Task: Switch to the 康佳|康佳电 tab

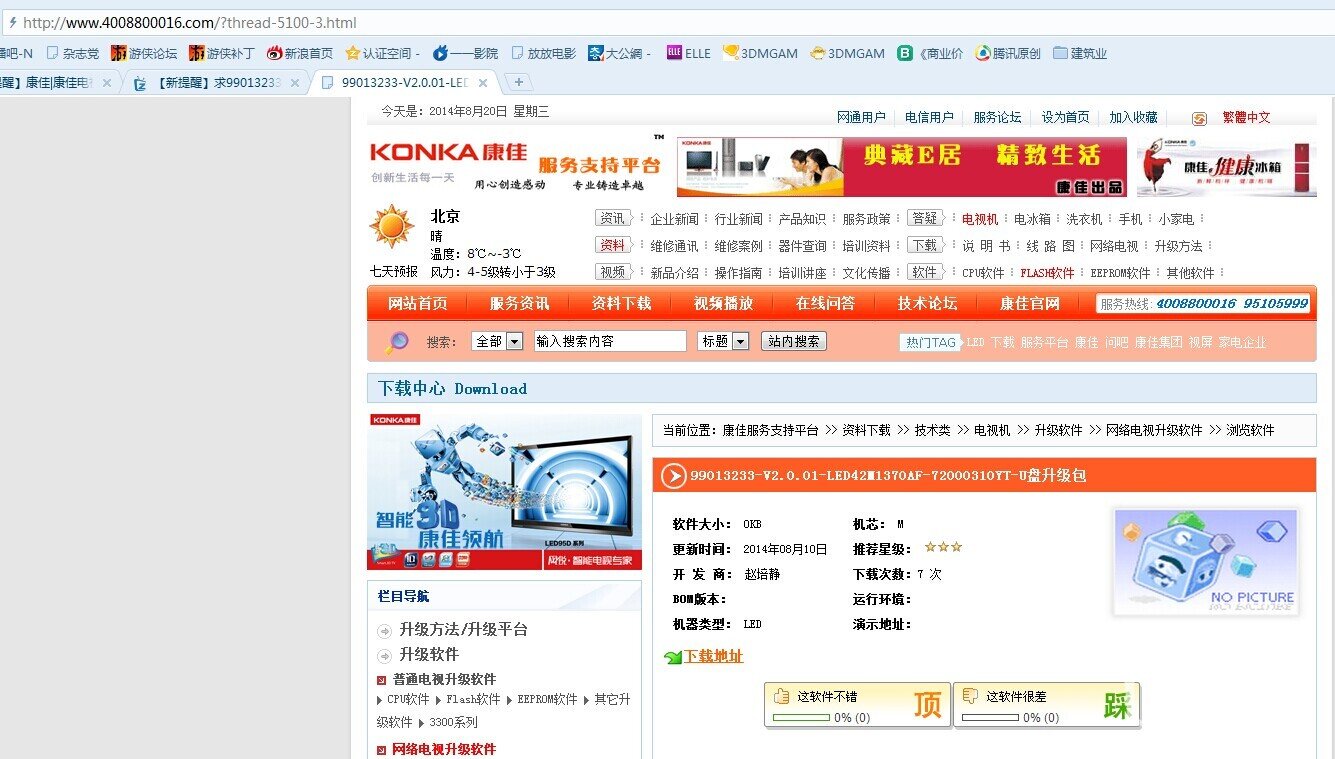Action: [52, 82]
